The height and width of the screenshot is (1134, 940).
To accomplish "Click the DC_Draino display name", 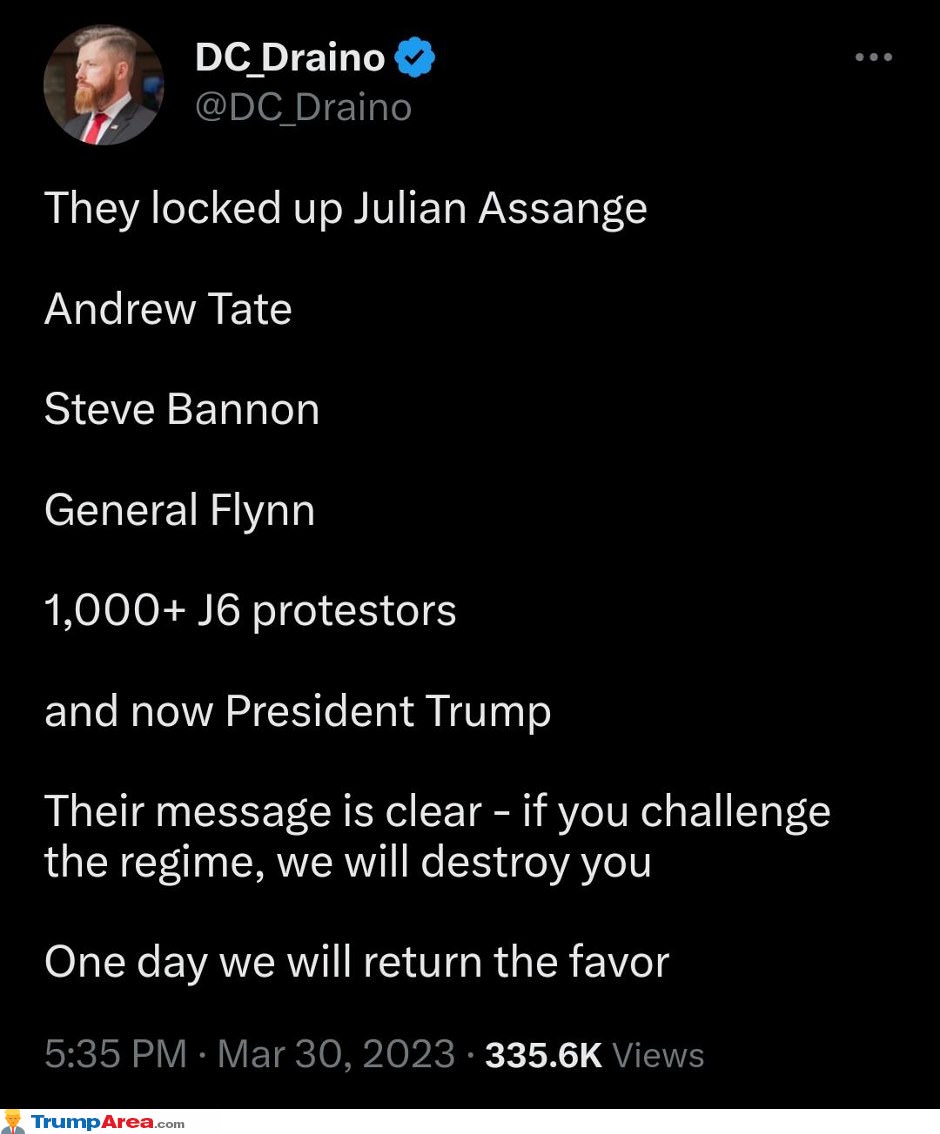I will click(x=290, y=58).
